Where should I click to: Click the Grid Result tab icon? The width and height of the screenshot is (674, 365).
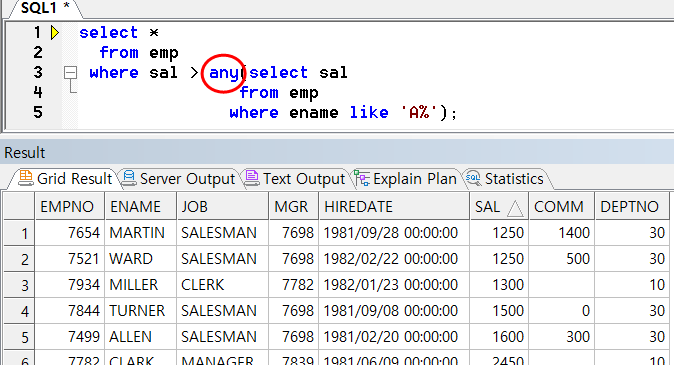26,178
